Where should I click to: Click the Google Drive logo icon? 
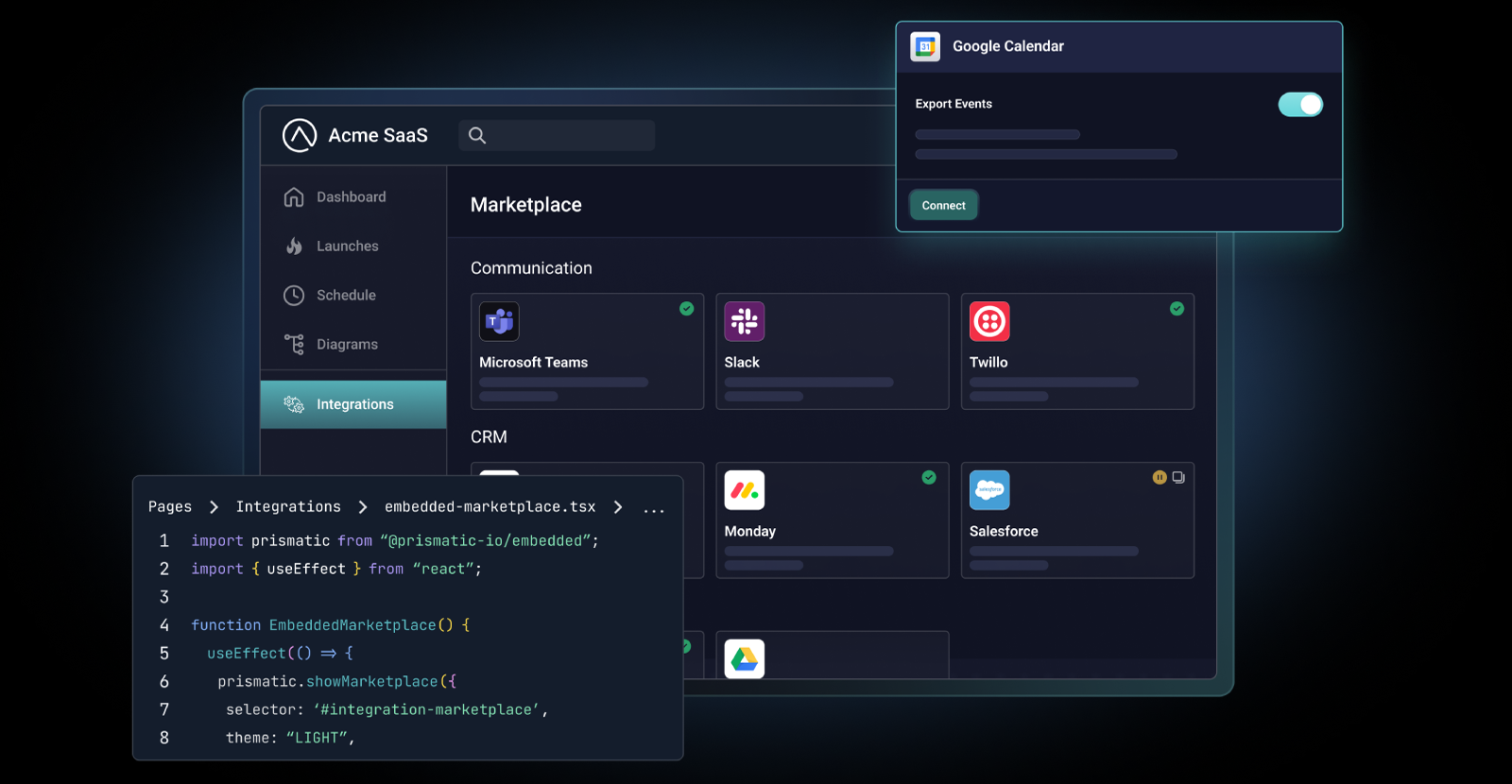click(745, 658)
